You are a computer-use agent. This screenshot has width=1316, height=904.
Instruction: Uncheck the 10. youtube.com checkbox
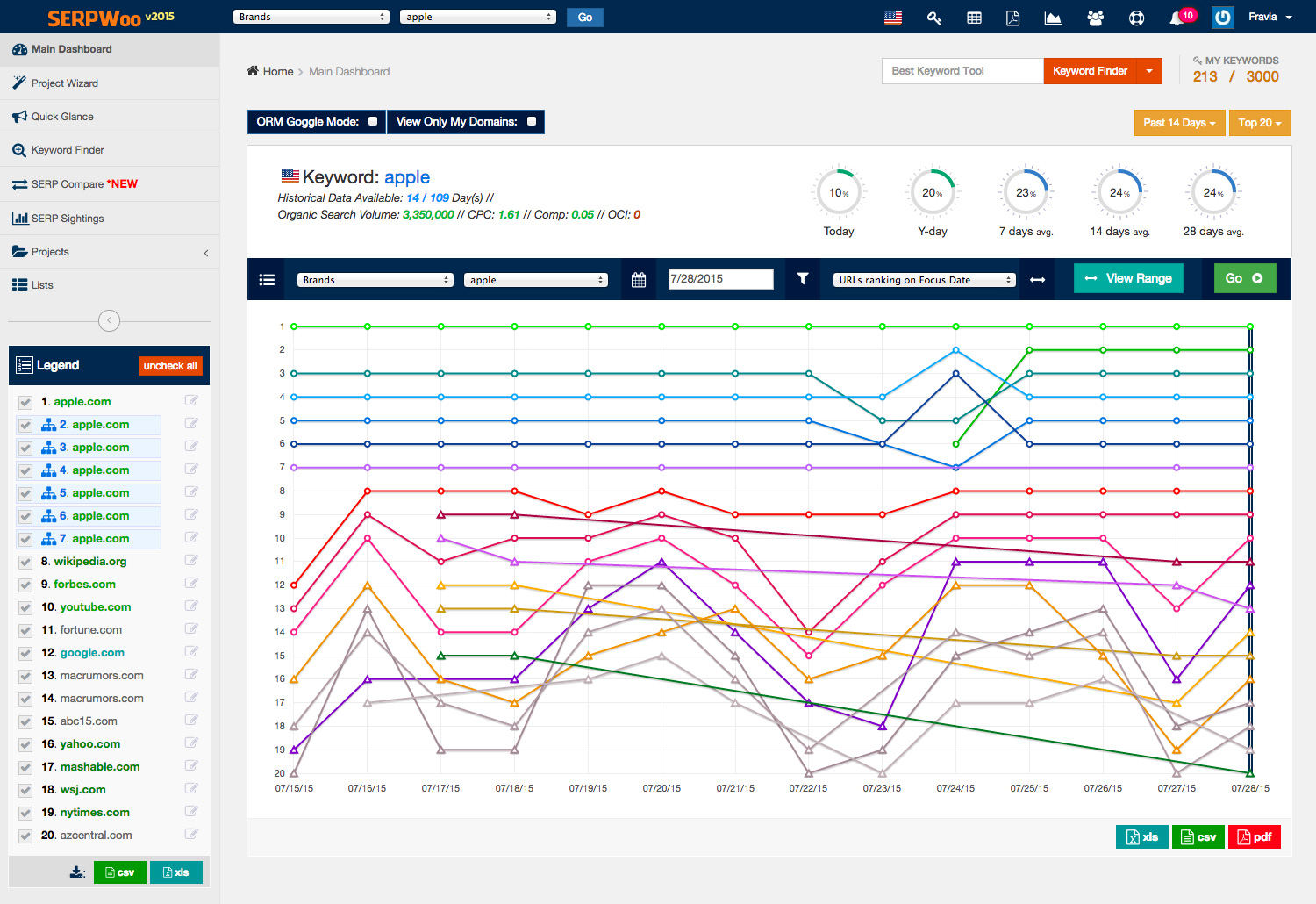pos(25,607)
